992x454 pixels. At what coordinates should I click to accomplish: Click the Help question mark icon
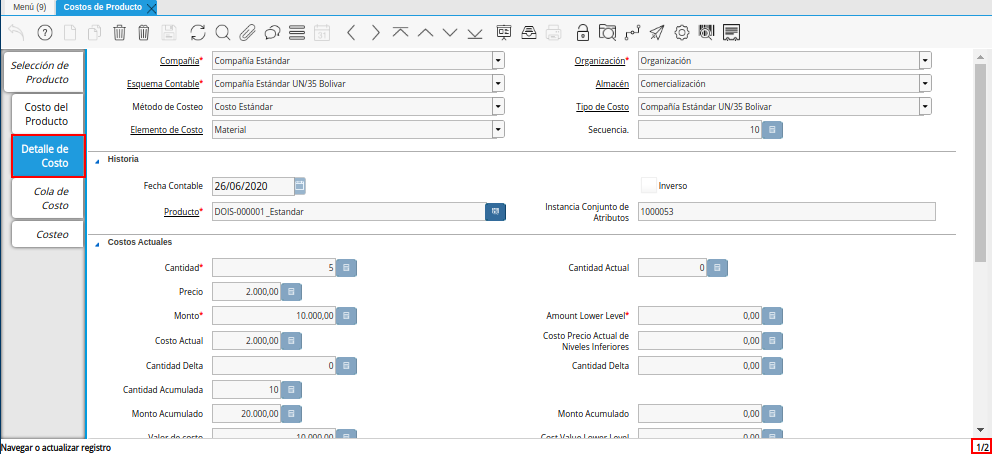(x=45, y=32)
